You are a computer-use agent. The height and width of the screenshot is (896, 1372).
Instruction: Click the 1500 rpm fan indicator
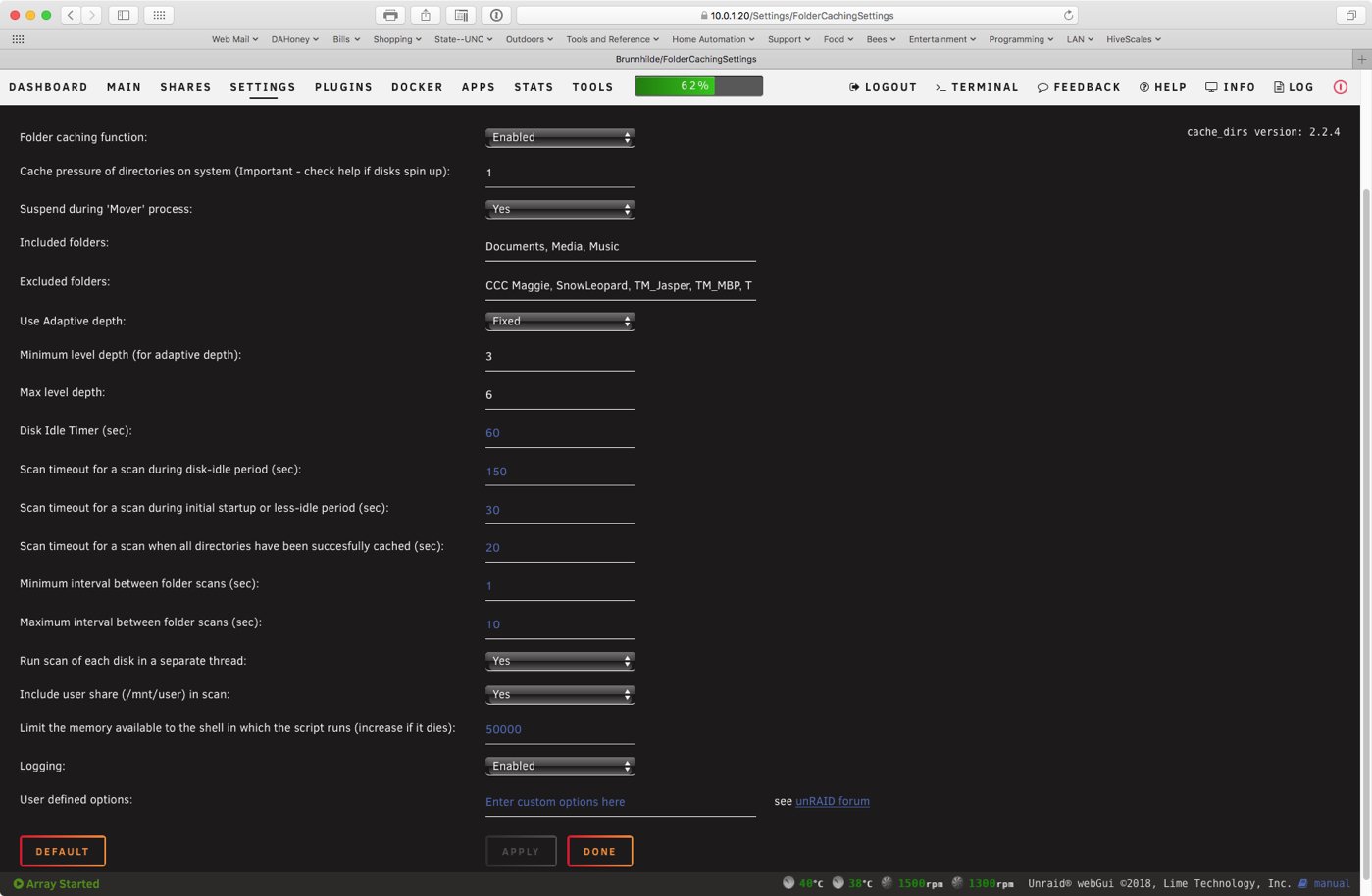point(912,884)
